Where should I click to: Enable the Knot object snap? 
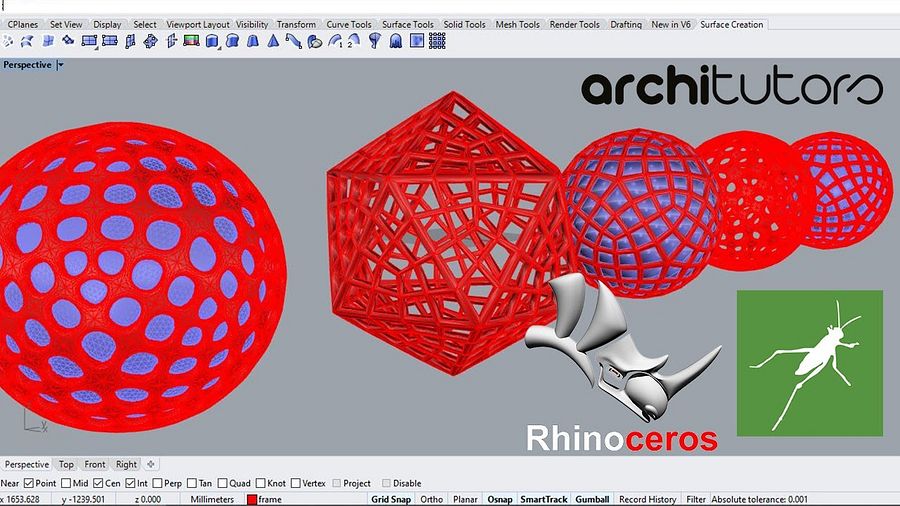(x=261, y=483)
